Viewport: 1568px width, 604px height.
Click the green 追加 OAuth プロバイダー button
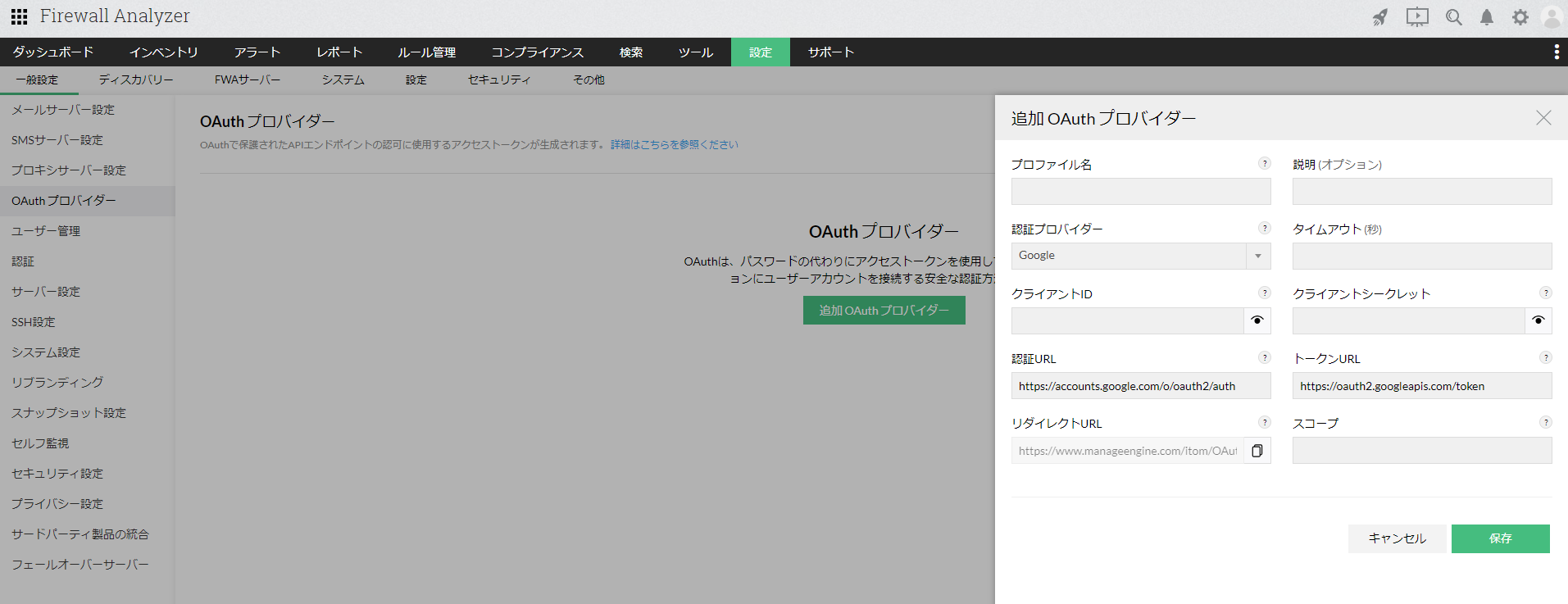884,311
